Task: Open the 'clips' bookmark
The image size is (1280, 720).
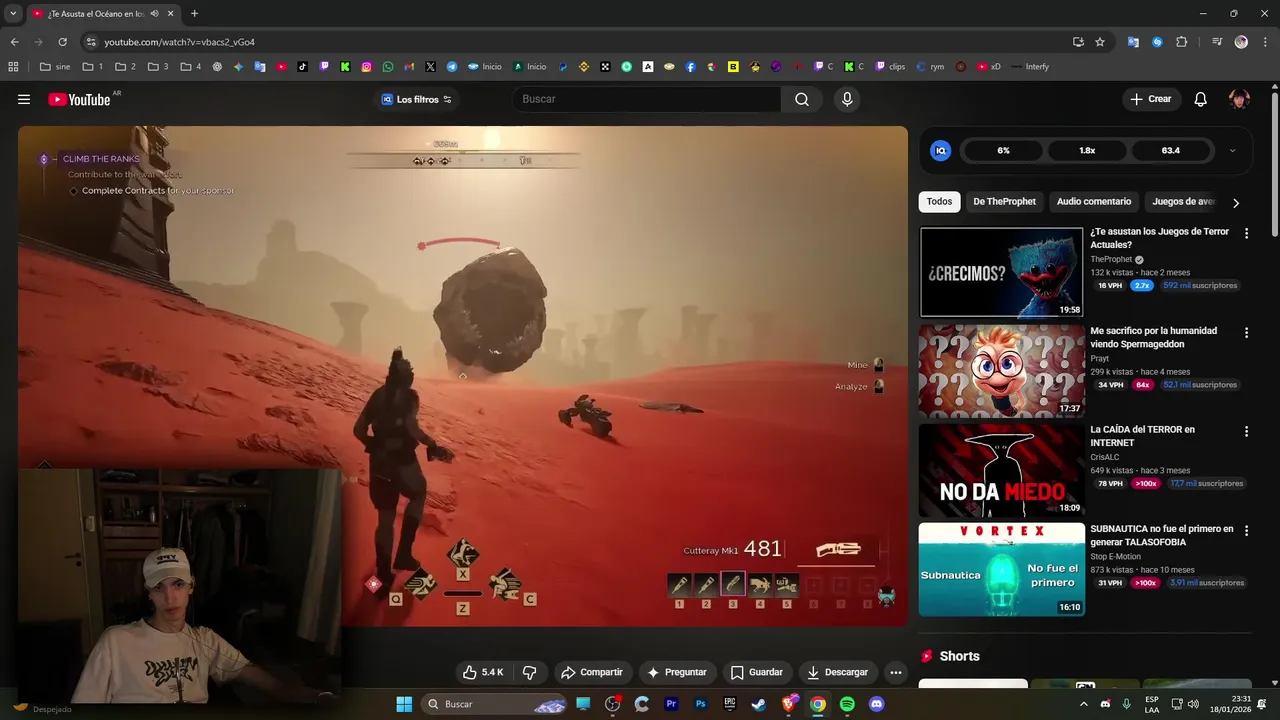Action: pyautogui.click(x=890, y=67)
